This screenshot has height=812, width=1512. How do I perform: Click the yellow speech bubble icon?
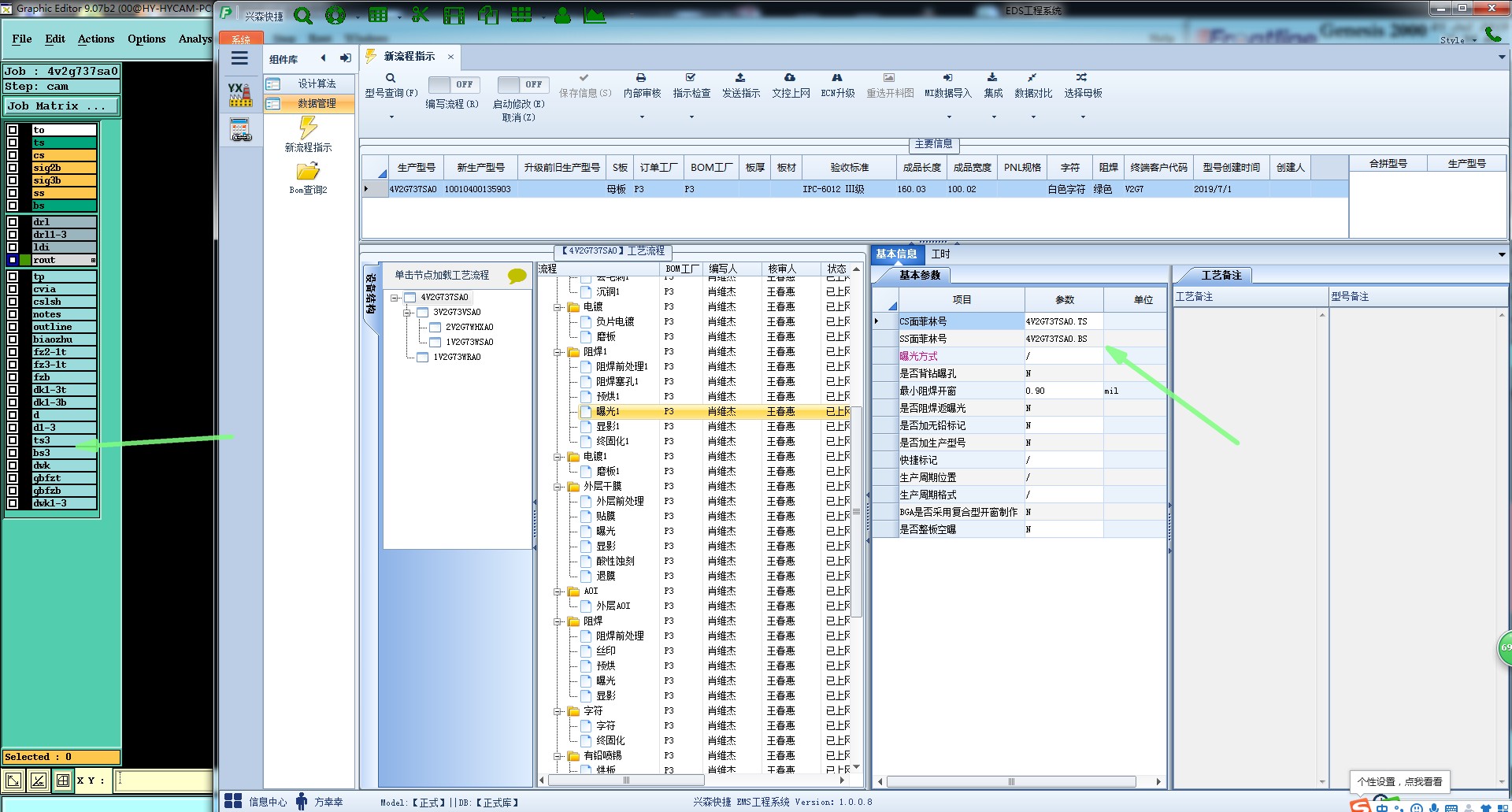(x=517, y=276)
